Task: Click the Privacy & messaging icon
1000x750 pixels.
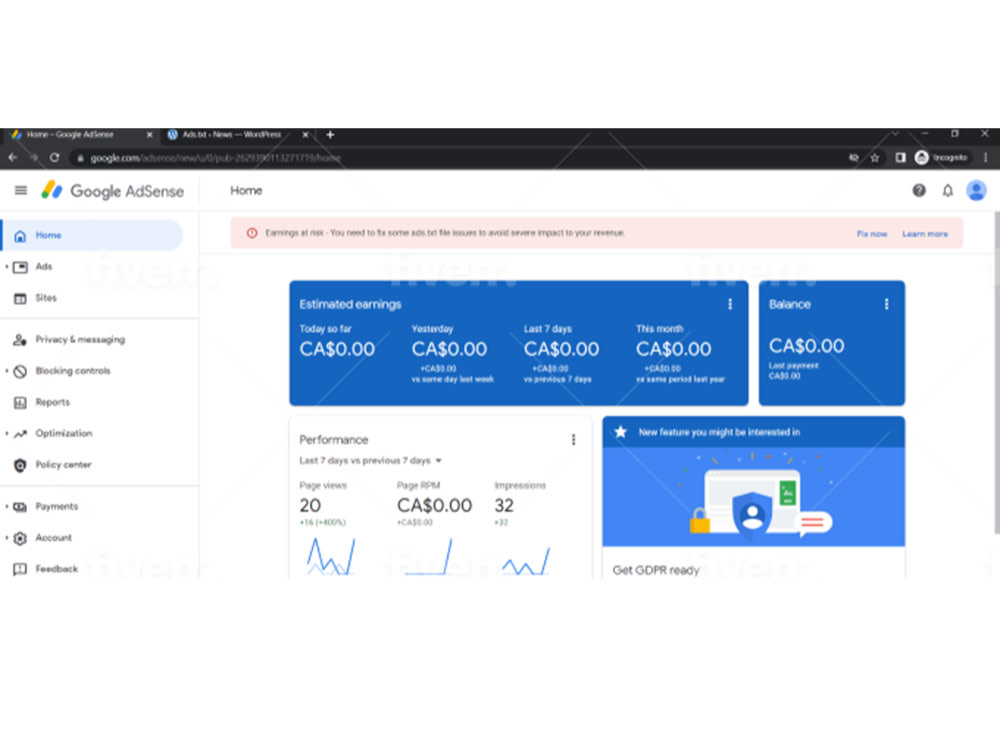Action: (20, 339)
